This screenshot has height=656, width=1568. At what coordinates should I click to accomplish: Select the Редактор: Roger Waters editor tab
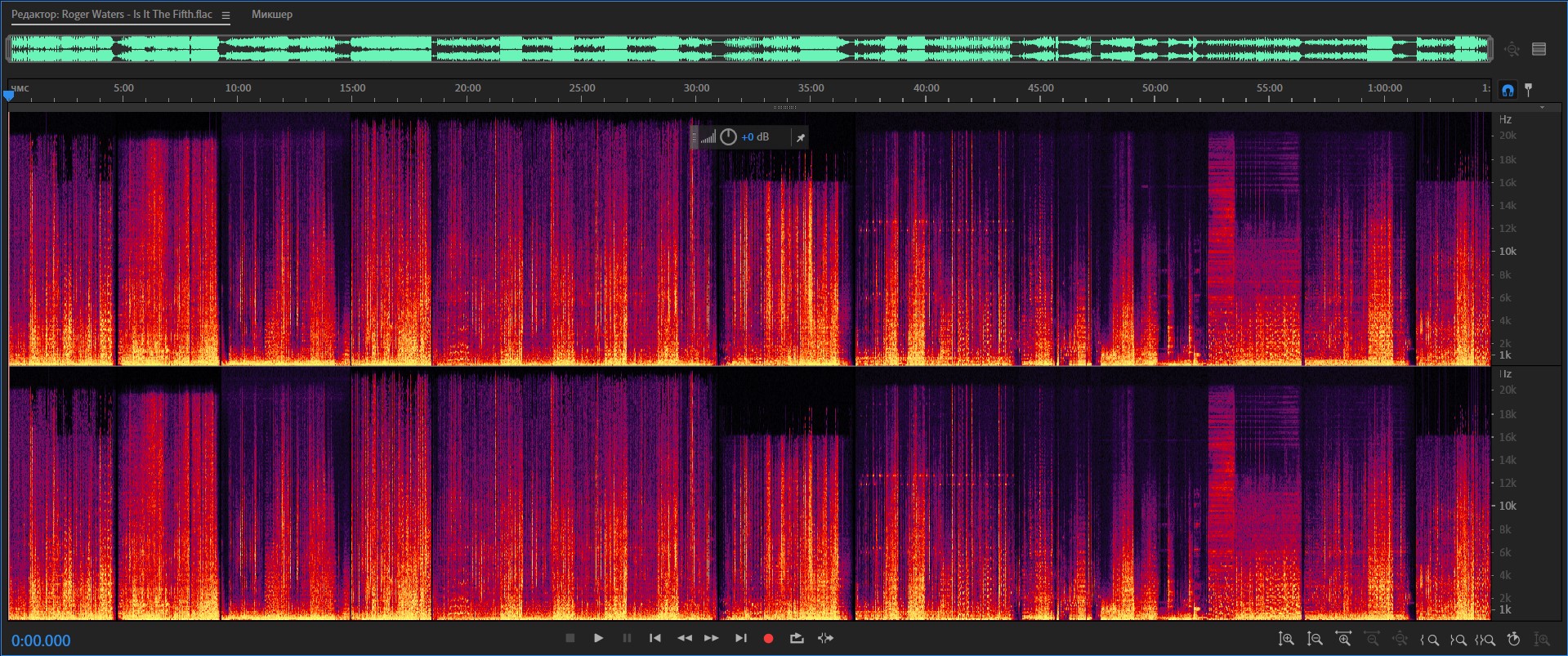[x=112, y=15]
